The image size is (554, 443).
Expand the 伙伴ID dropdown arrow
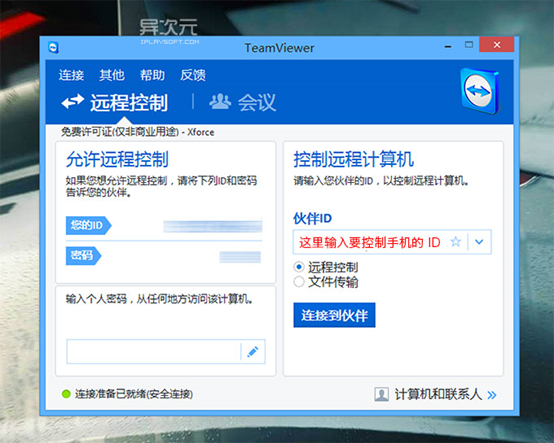pos(479,242)
